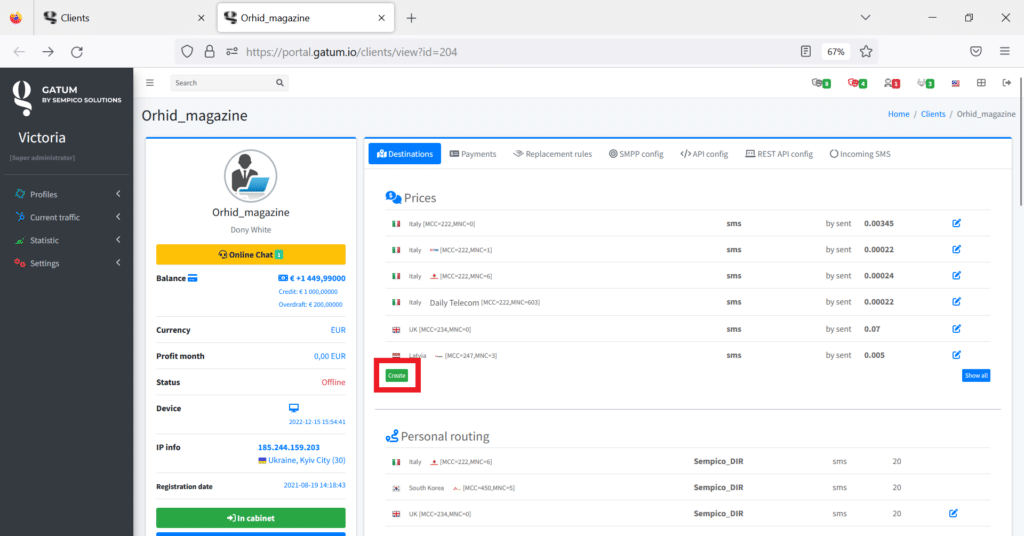Expand the Current traffic sidebar menu
The width and height of the screenshot is (1024, 536).
click(x=67, y=217)
